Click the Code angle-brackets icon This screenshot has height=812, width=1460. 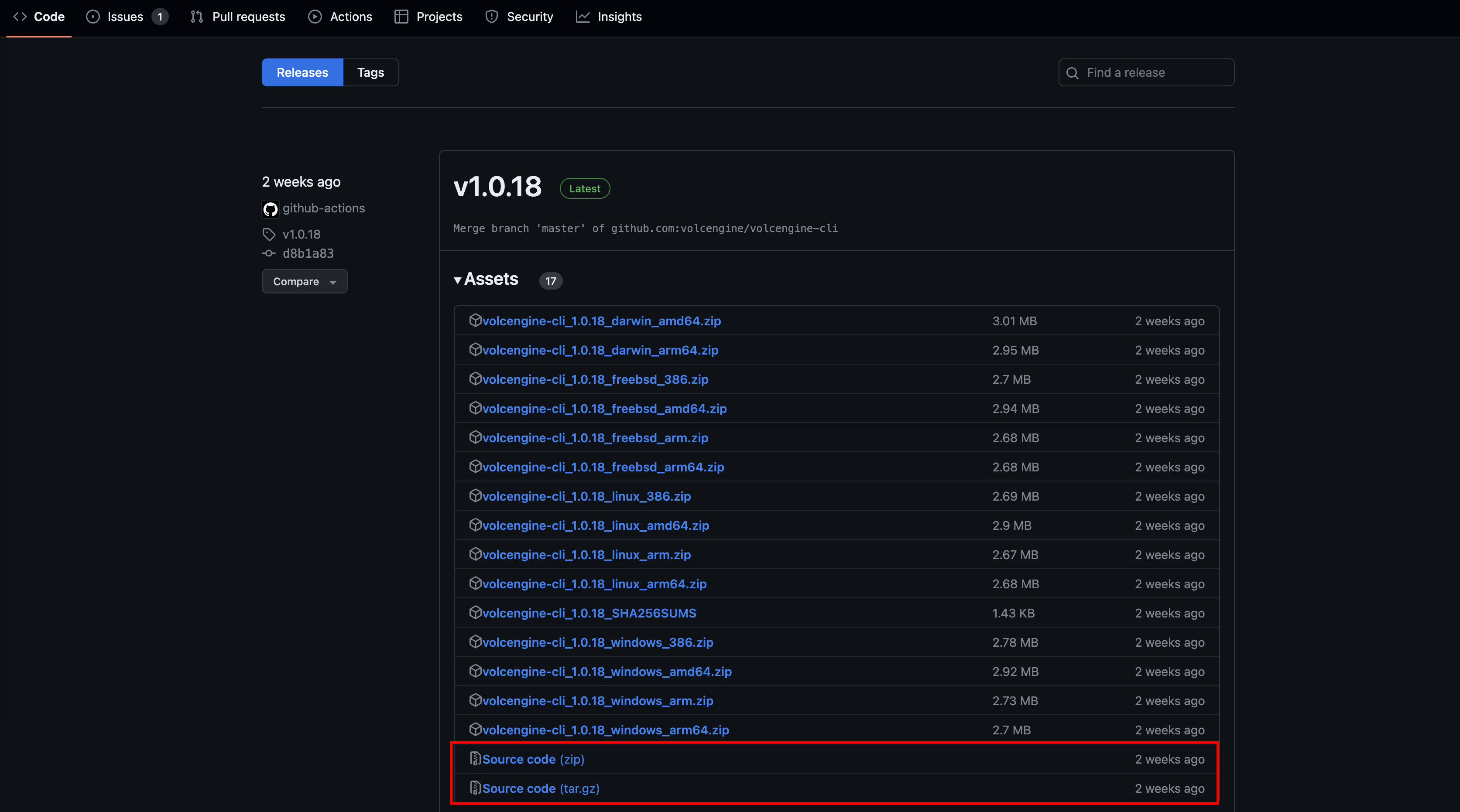[x=21, y=17]
